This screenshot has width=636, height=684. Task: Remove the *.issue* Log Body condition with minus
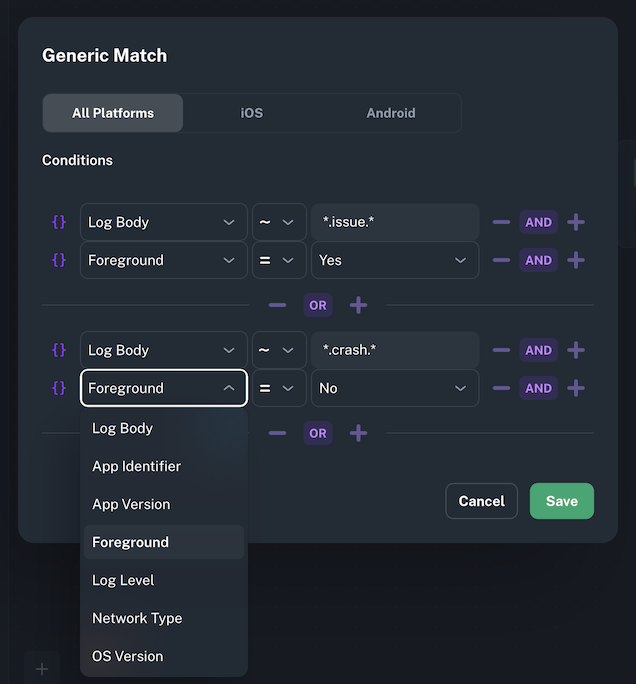click(x=502, y=222)
